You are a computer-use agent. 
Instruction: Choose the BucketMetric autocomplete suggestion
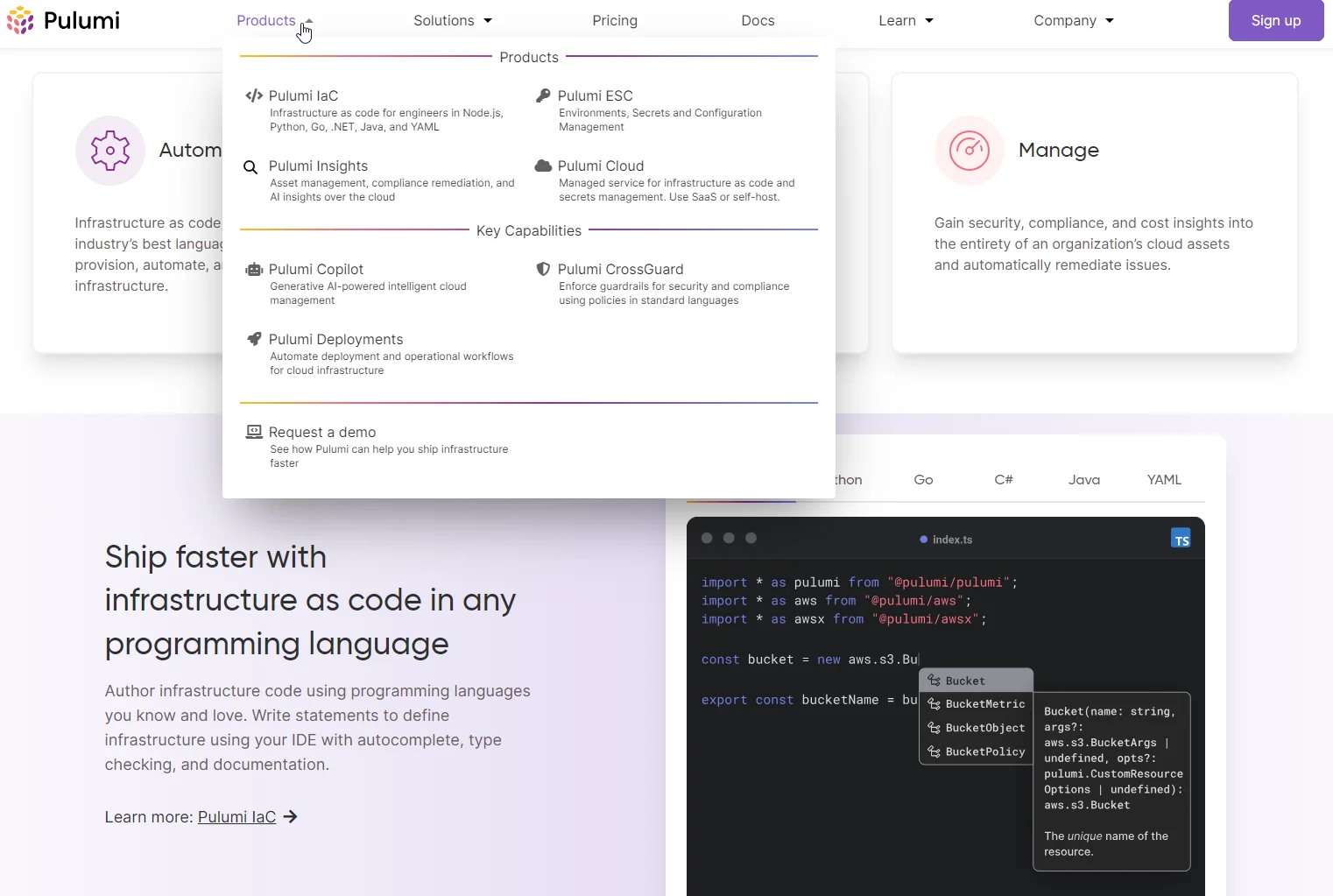pos(977,704)
